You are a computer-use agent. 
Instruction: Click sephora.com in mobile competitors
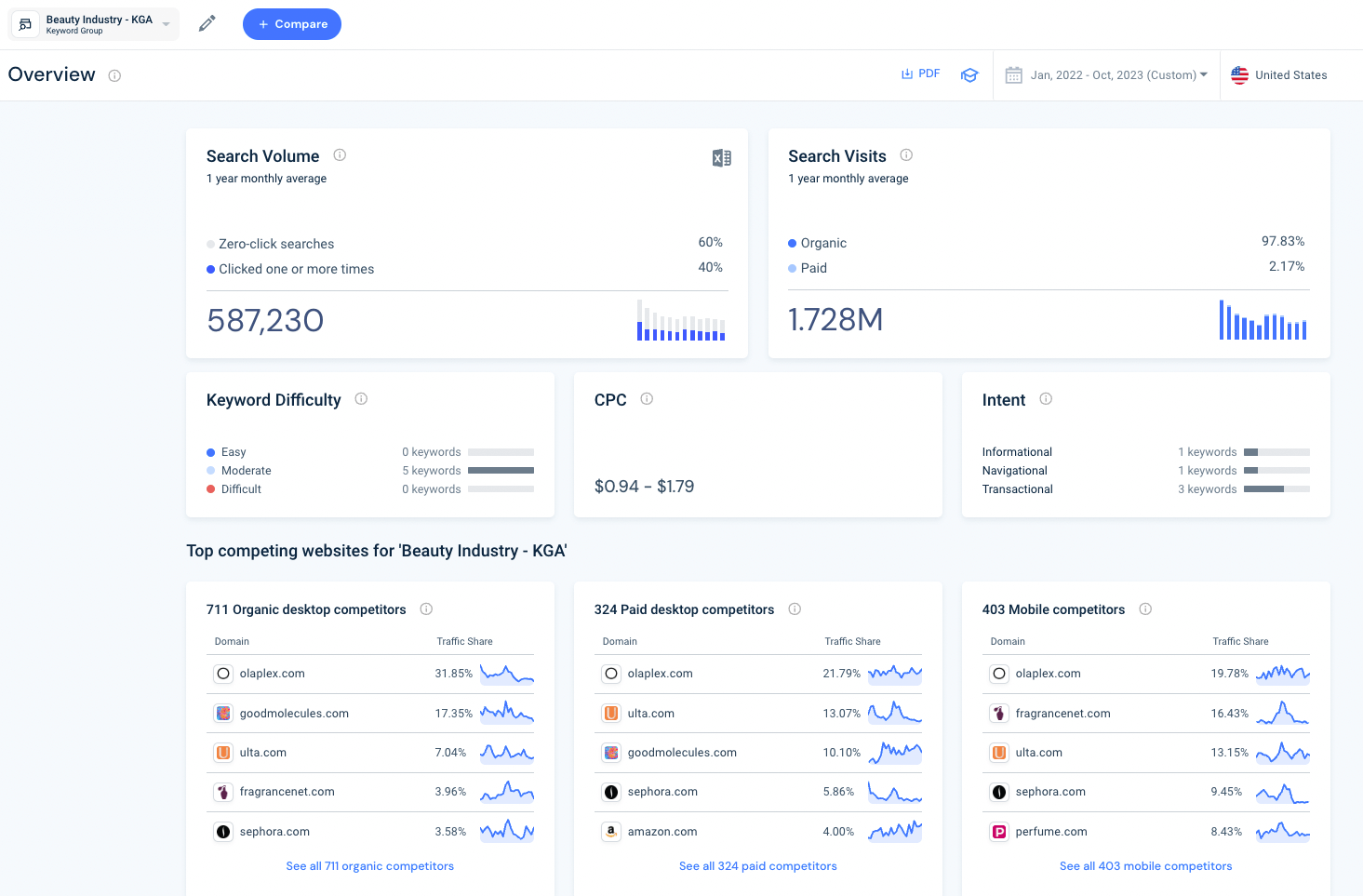tap(1050, 792)
